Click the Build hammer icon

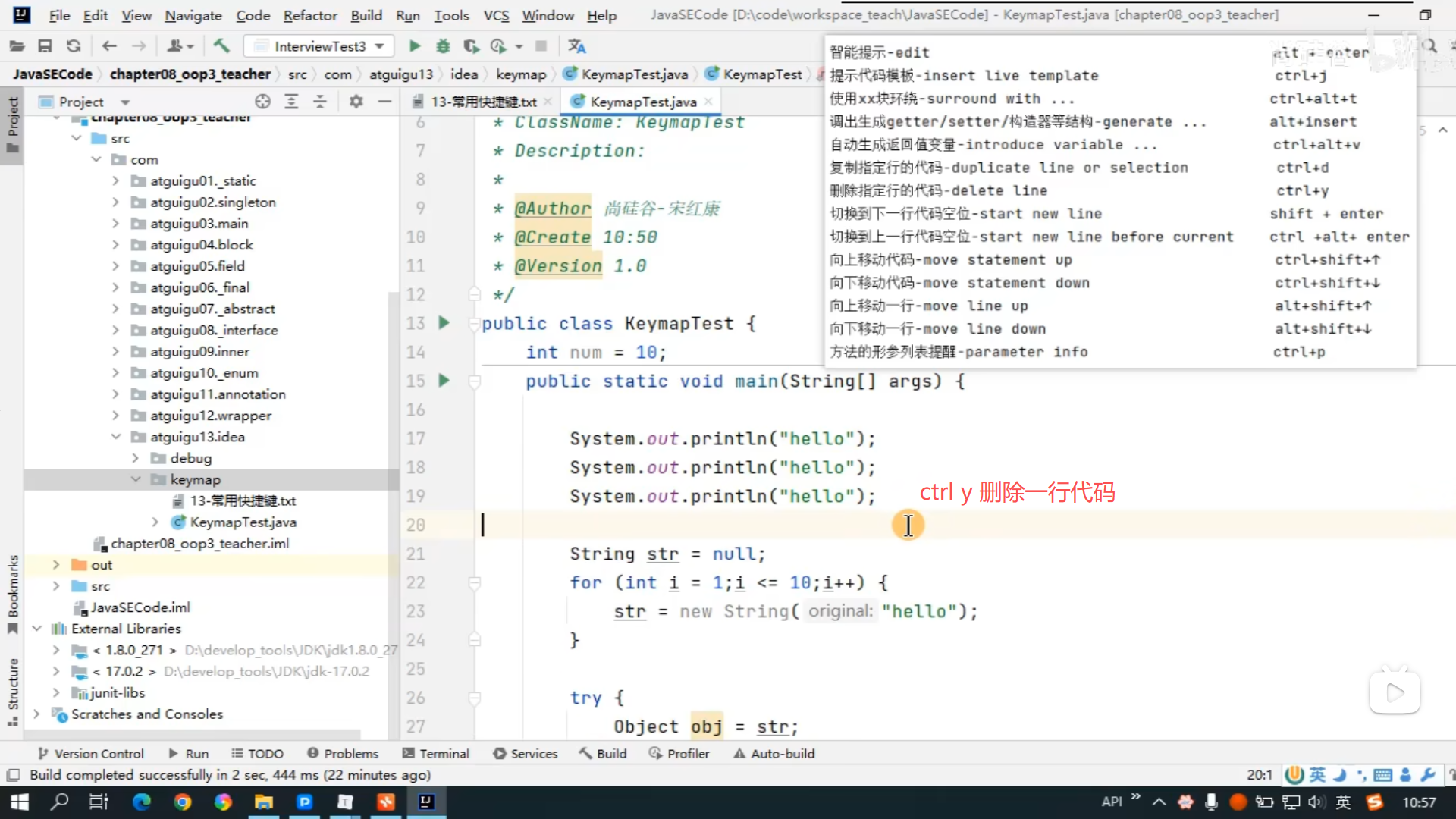[x=221, y=46]
